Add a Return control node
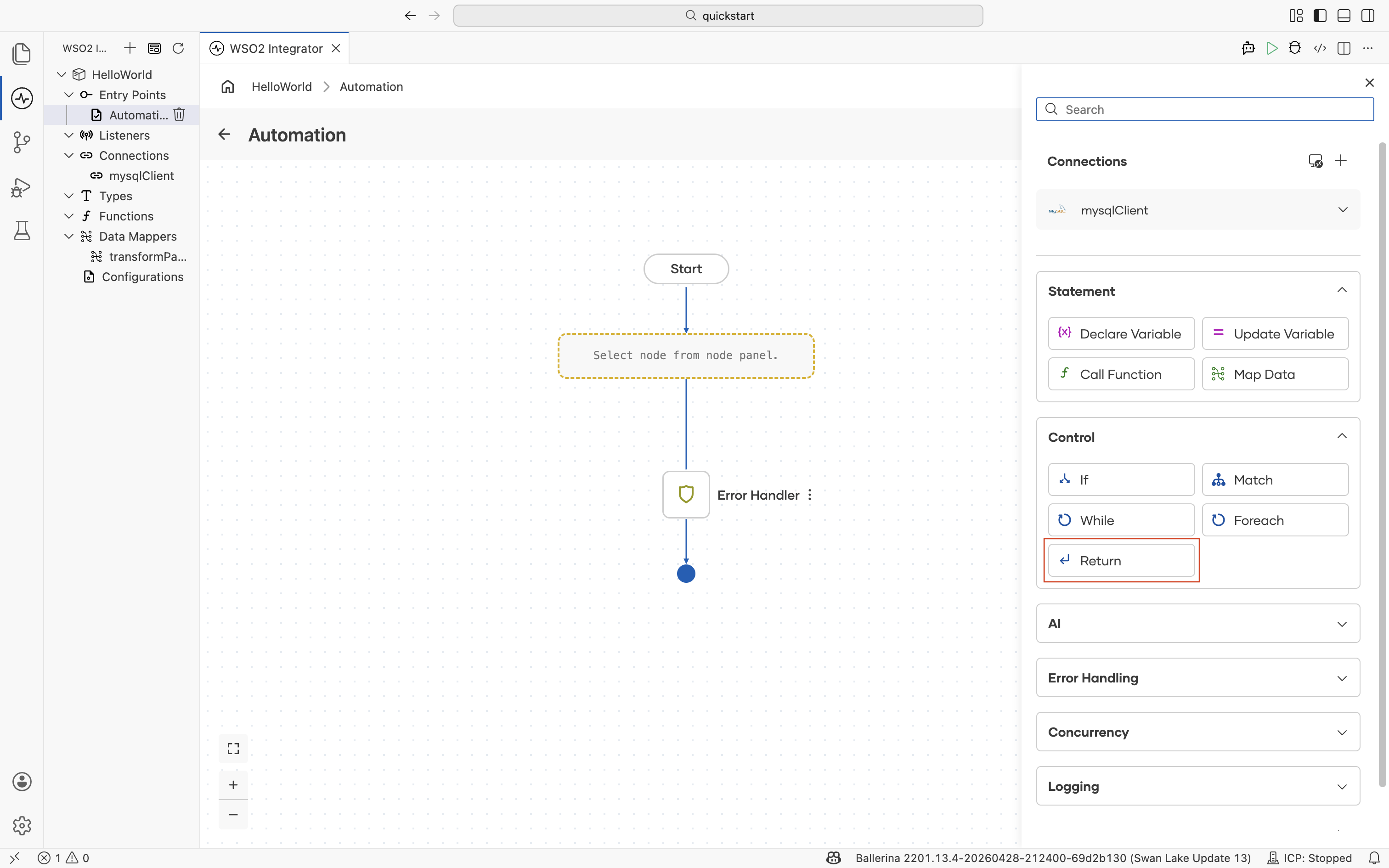The width and height of the screenshot is (1389, 868). [1121, 560]
